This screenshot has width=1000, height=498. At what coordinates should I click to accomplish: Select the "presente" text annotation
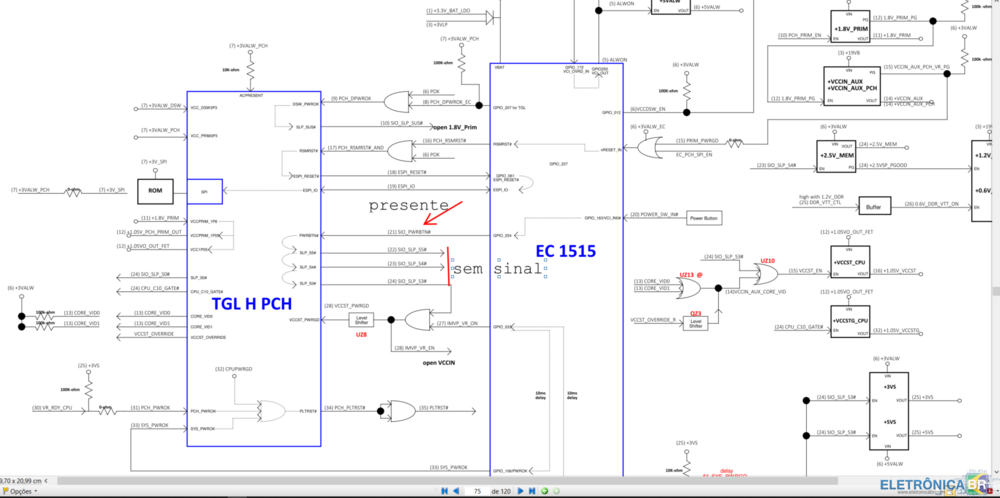click(x=408, y=205)
